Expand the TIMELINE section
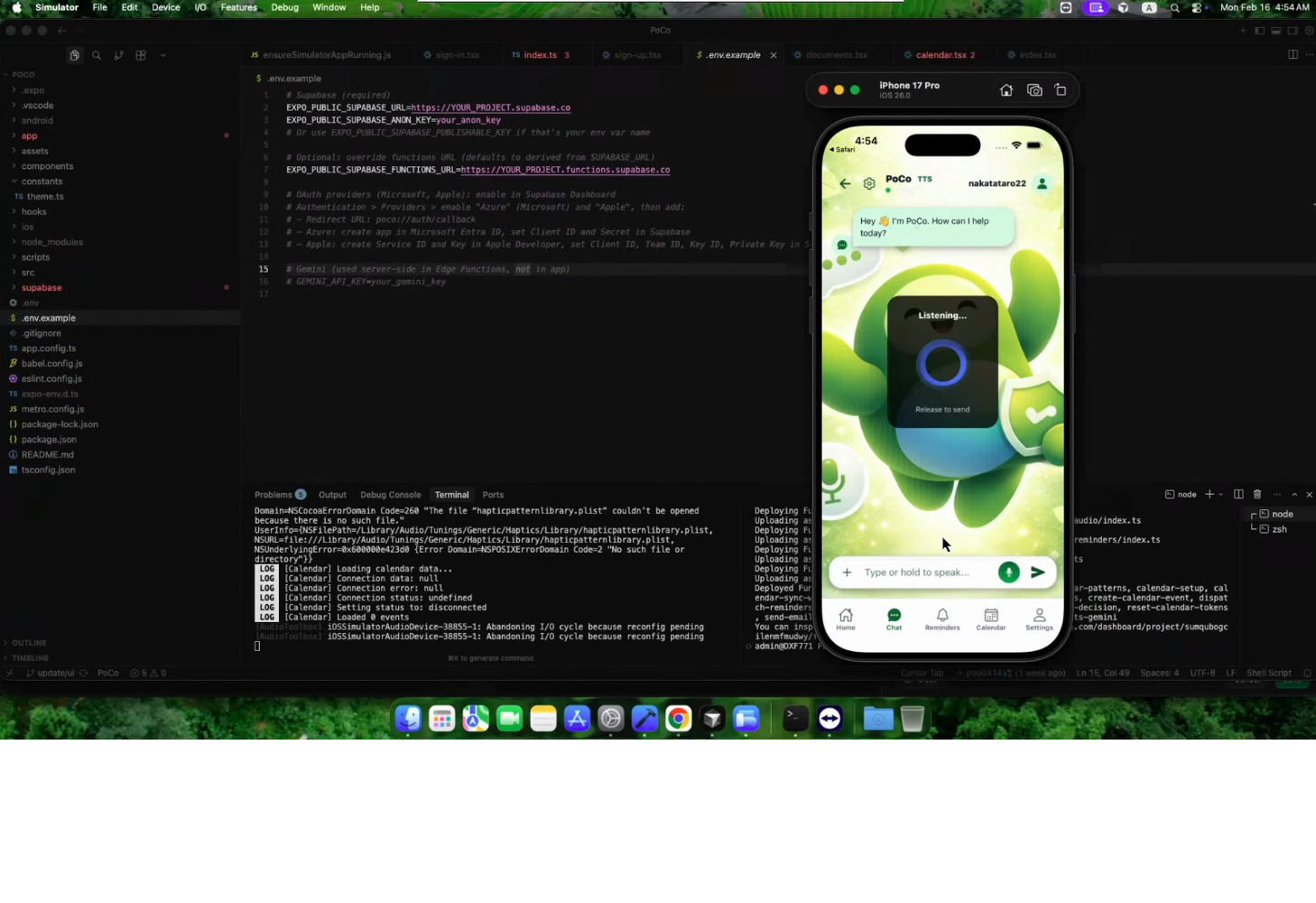 click(31, 658)
